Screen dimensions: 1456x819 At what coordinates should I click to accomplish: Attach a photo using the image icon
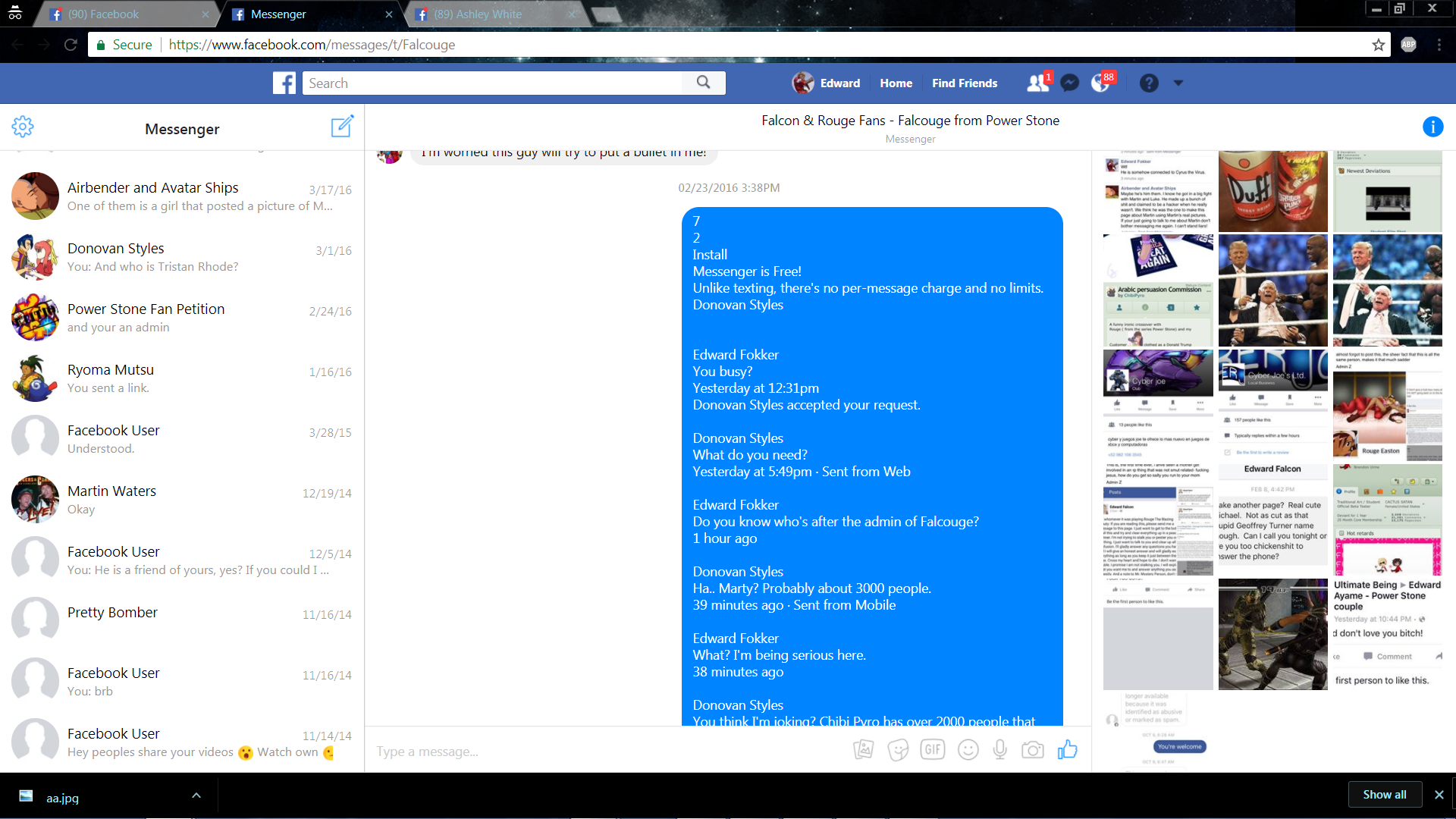click(x=863, y=750)
